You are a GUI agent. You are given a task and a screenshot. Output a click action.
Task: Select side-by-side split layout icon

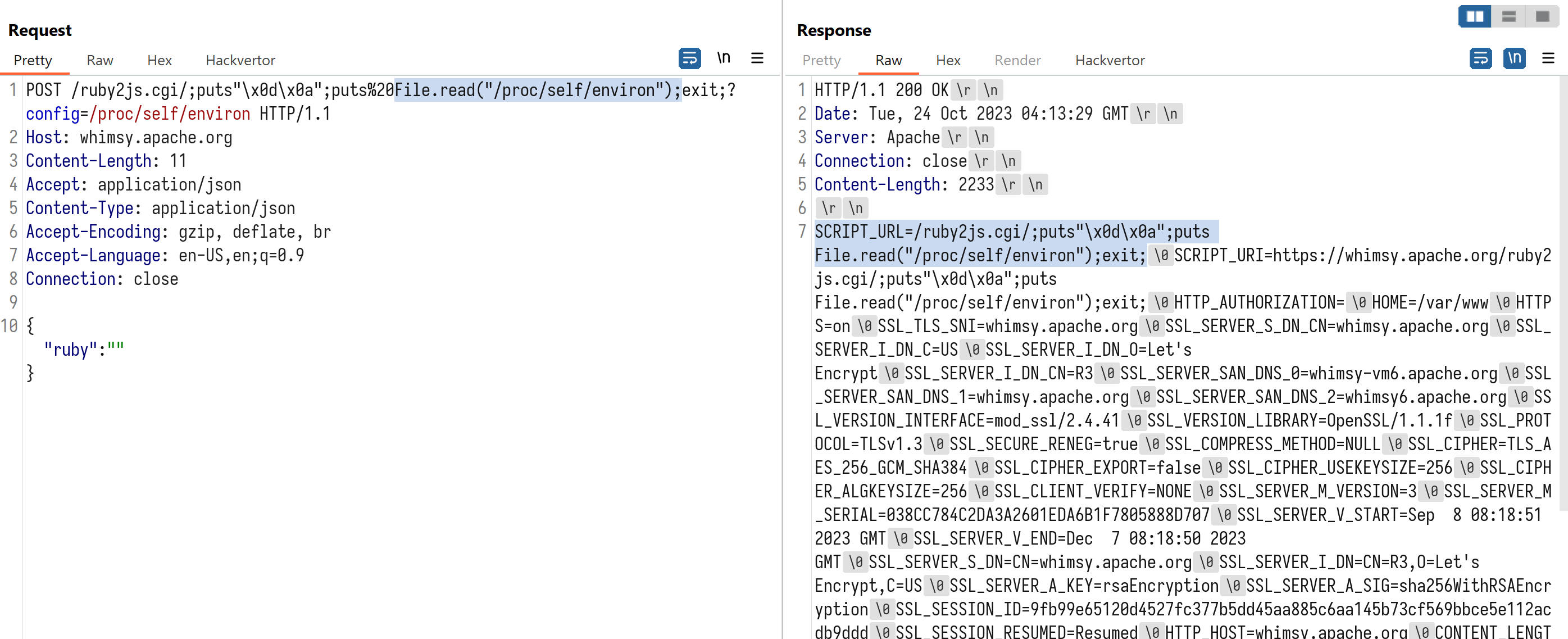pyautogui.click(x=1474, y=16)
